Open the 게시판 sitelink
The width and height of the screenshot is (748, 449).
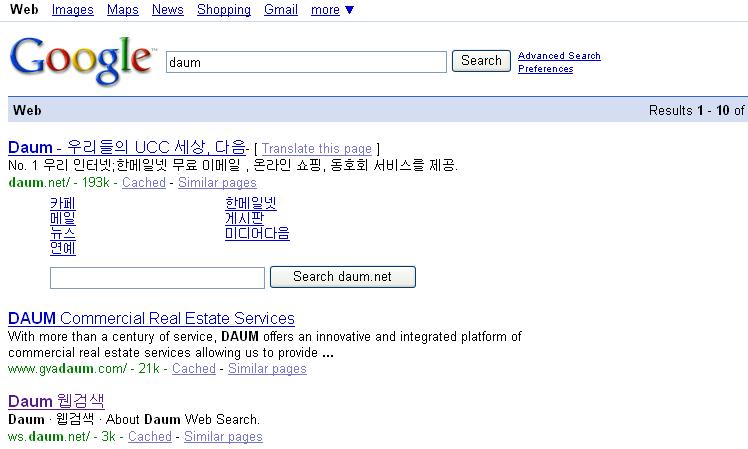point(244,218)
